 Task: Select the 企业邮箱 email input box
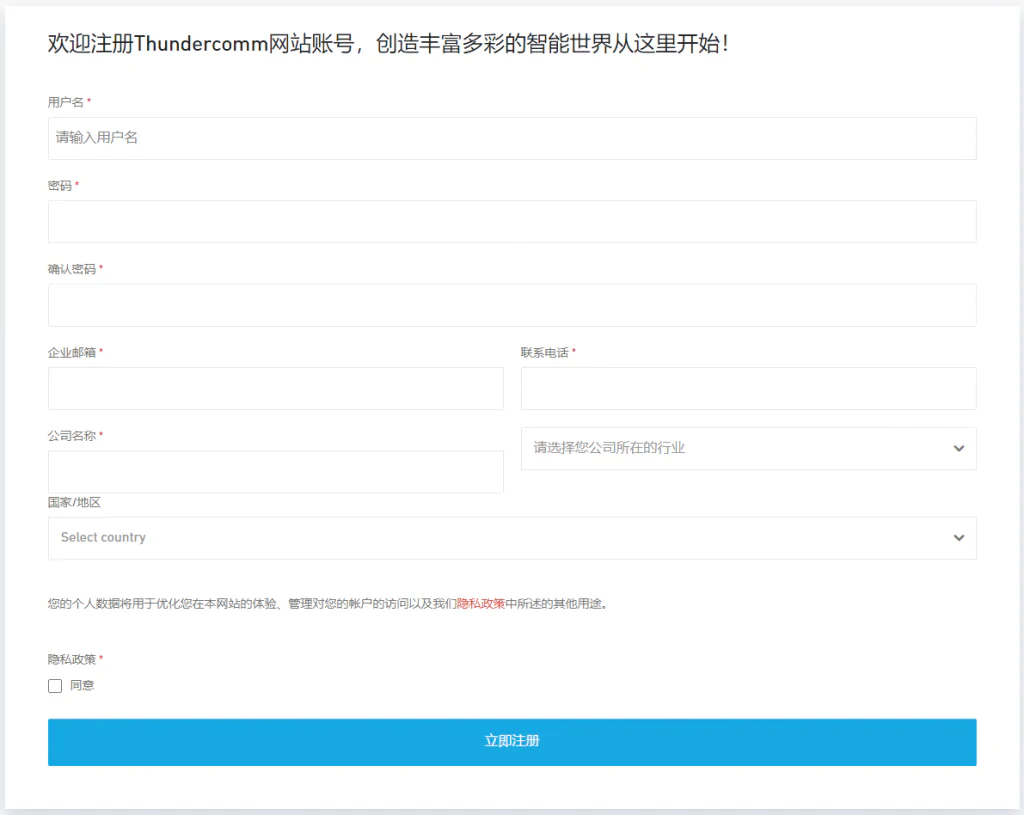click(x=276, y=389)
